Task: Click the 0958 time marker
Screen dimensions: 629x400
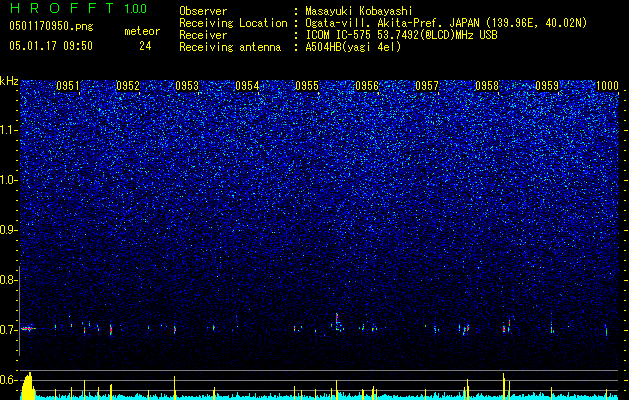Action: tap(487, 86)
